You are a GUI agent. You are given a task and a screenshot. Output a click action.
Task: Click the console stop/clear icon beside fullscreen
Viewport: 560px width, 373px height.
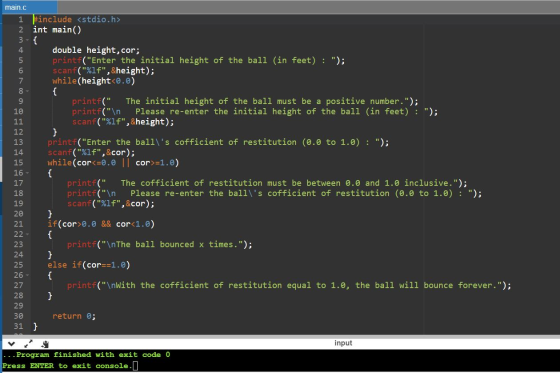tap(45, 344)
